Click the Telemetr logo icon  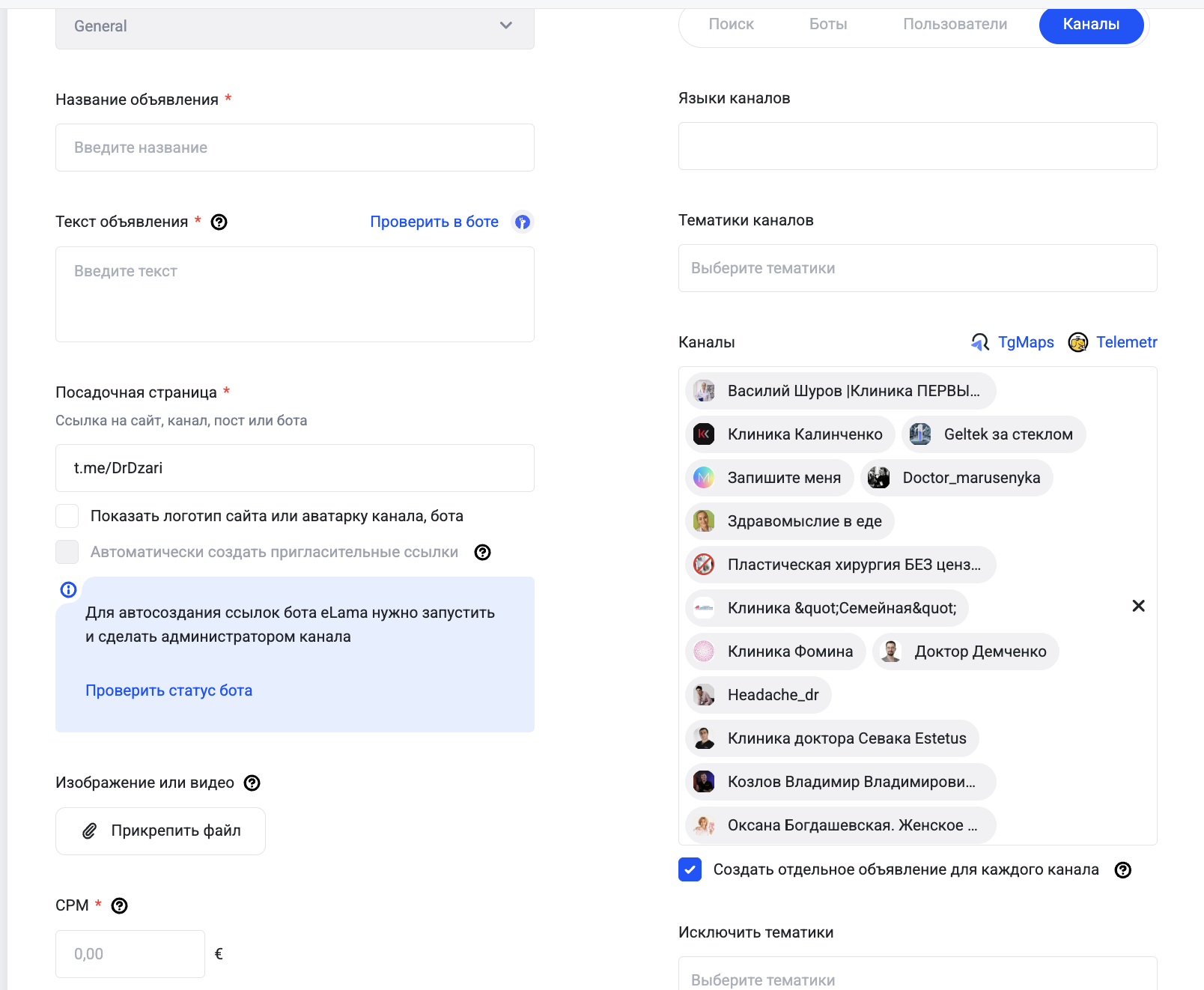point(1077,342)
